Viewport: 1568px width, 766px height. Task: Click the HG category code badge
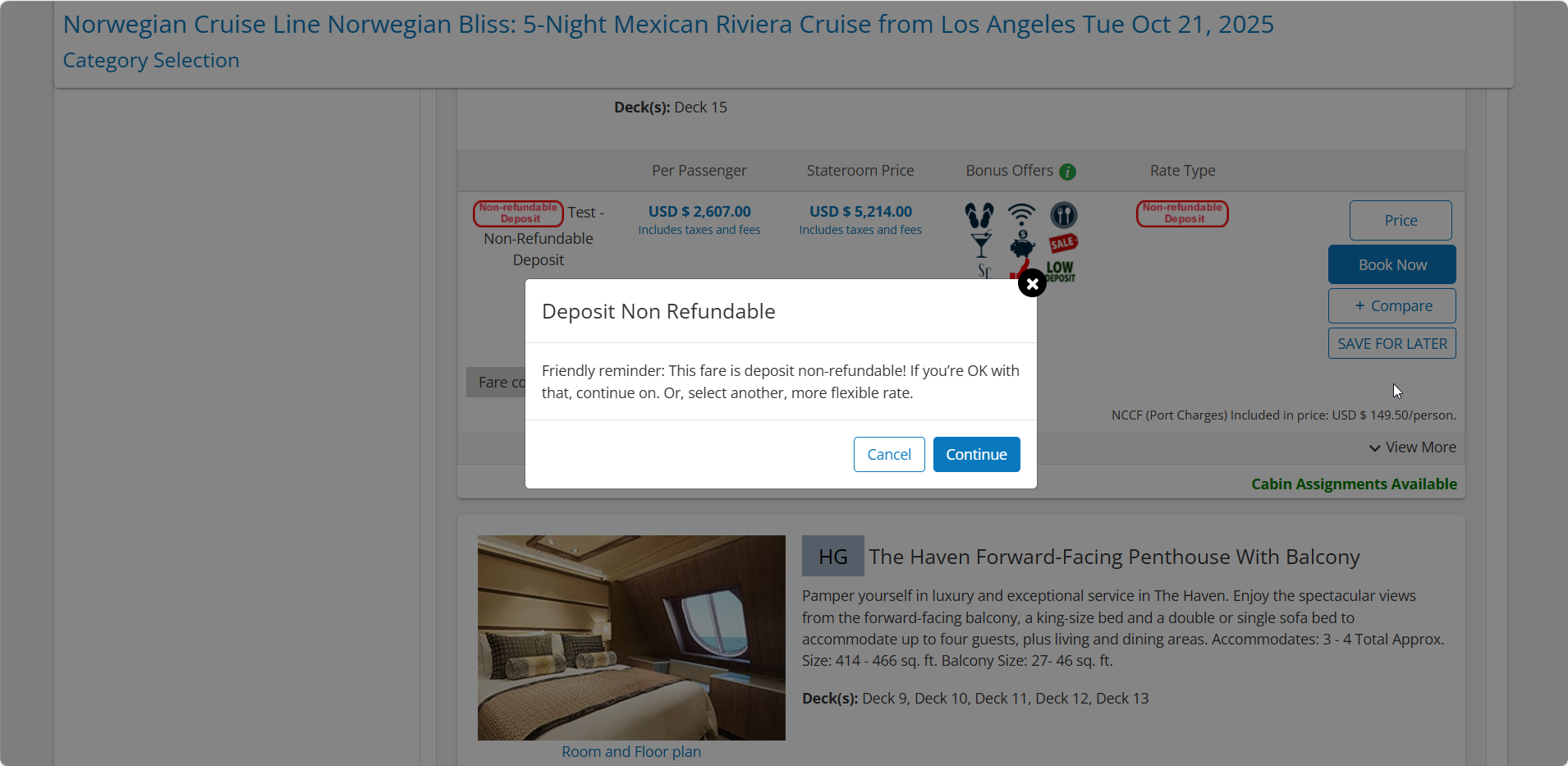pos(832,556)
